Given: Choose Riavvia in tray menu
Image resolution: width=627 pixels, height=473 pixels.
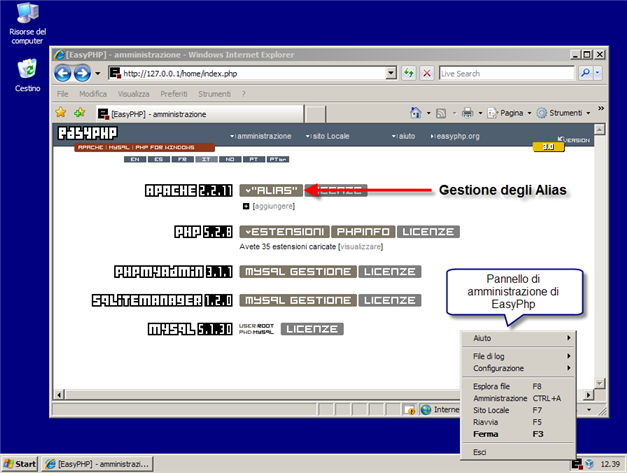Looking at the screenshot, I should click(x=518, y=422).
